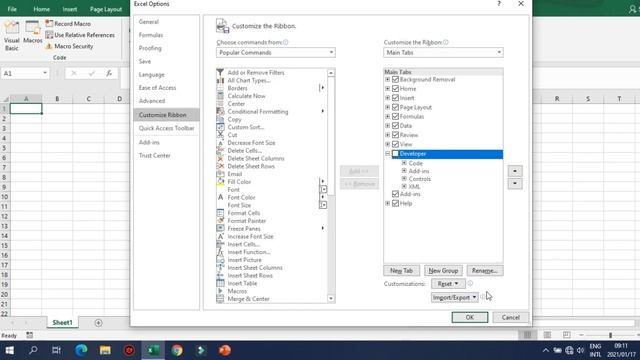Cancel the Excel Options dialog
The width and height of the screenshot is (640, 360).
(510, 317)
